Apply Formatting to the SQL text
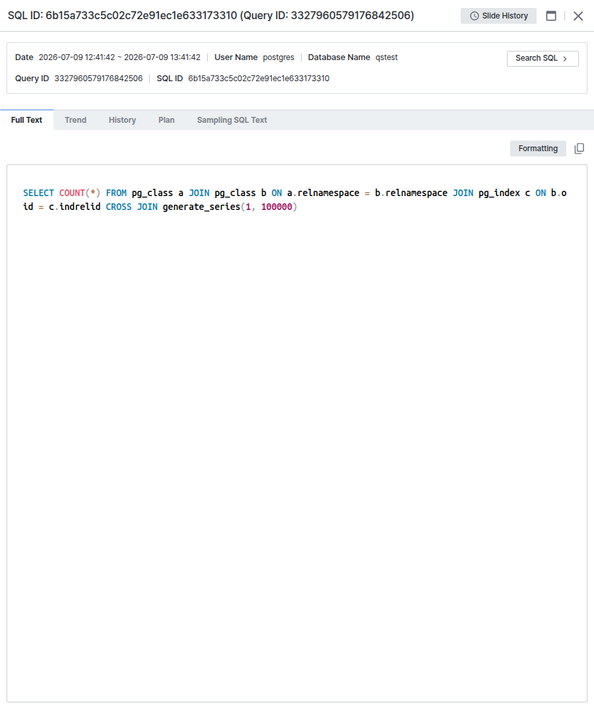This screenshot has height=713, width=594. tap(538, 148)
